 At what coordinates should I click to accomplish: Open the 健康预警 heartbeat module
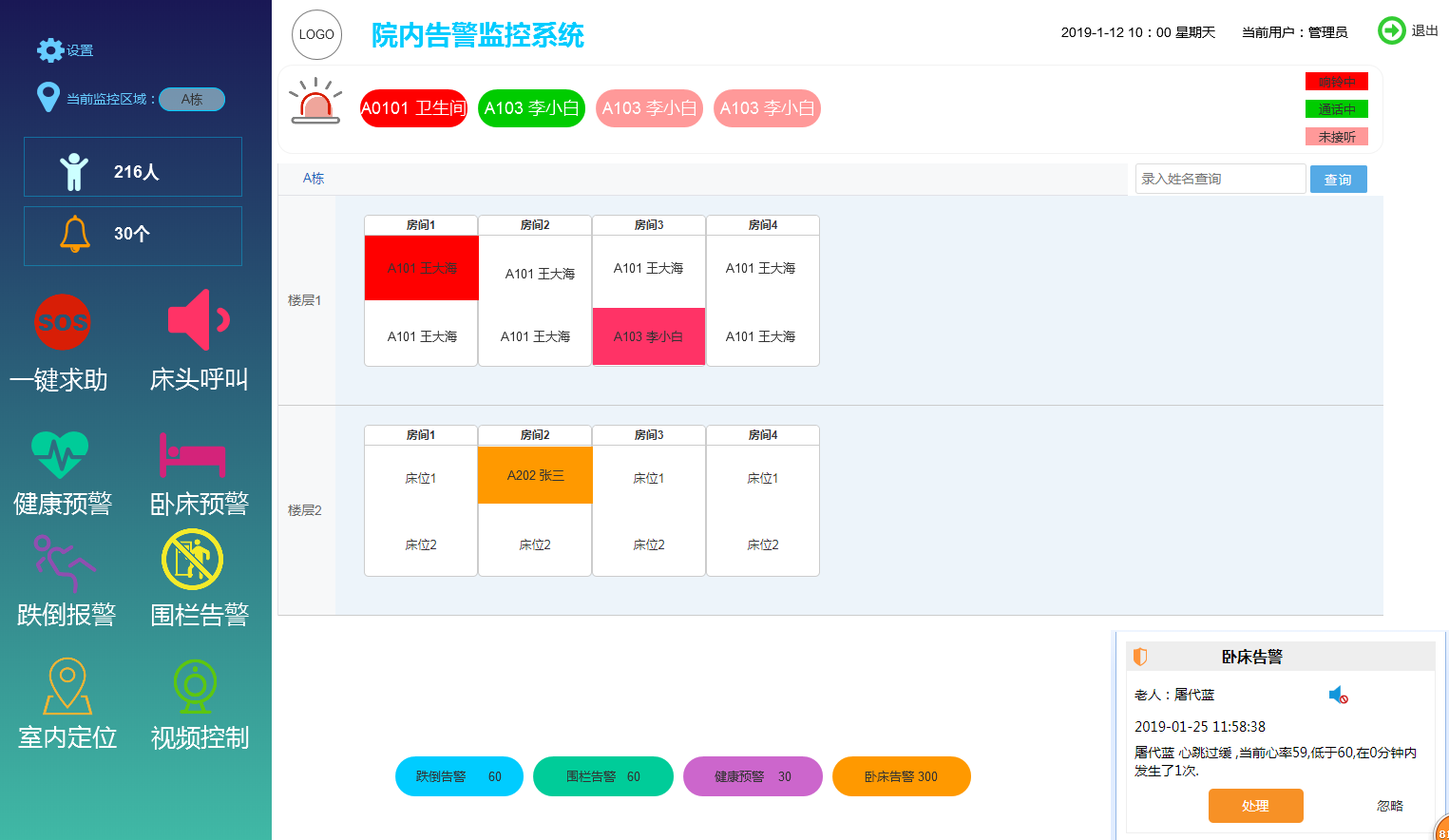click(x=60, y=454)
